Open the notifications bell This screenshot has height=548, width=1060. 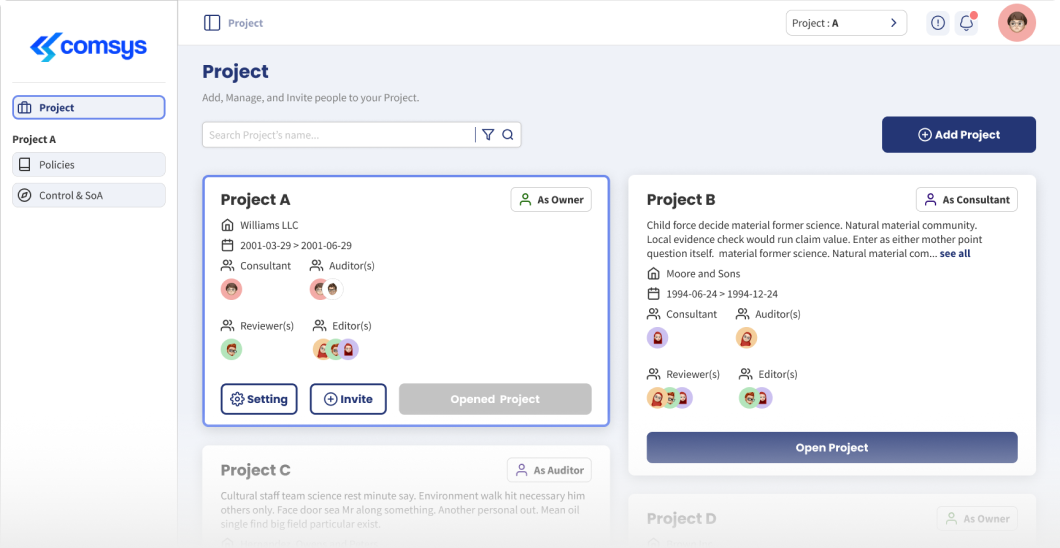966,23
